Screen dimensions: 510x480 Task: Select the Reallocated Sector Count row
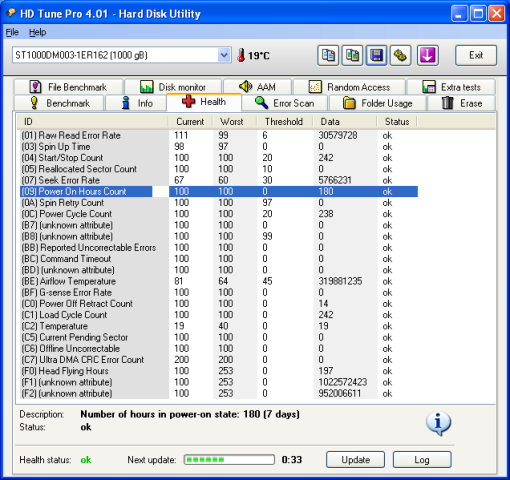pyautogui.click(x=219, y=169)
